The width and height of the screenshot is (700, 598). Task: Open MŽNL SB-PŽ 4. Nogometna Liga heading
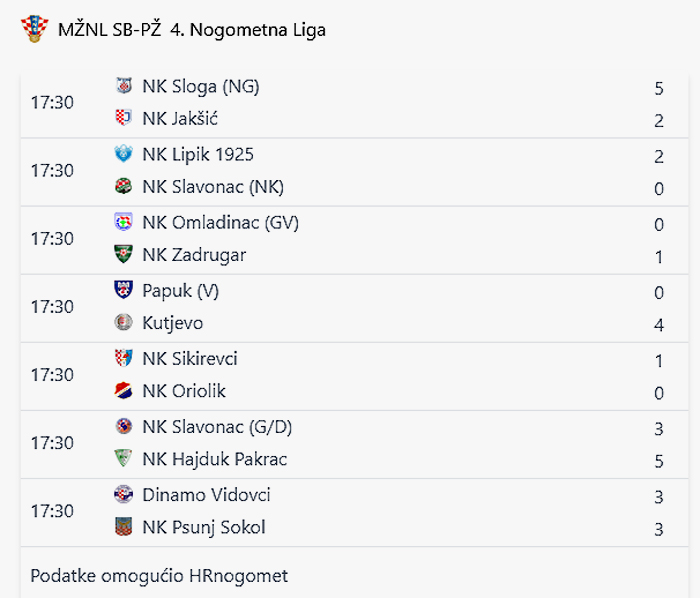(192, 30)
